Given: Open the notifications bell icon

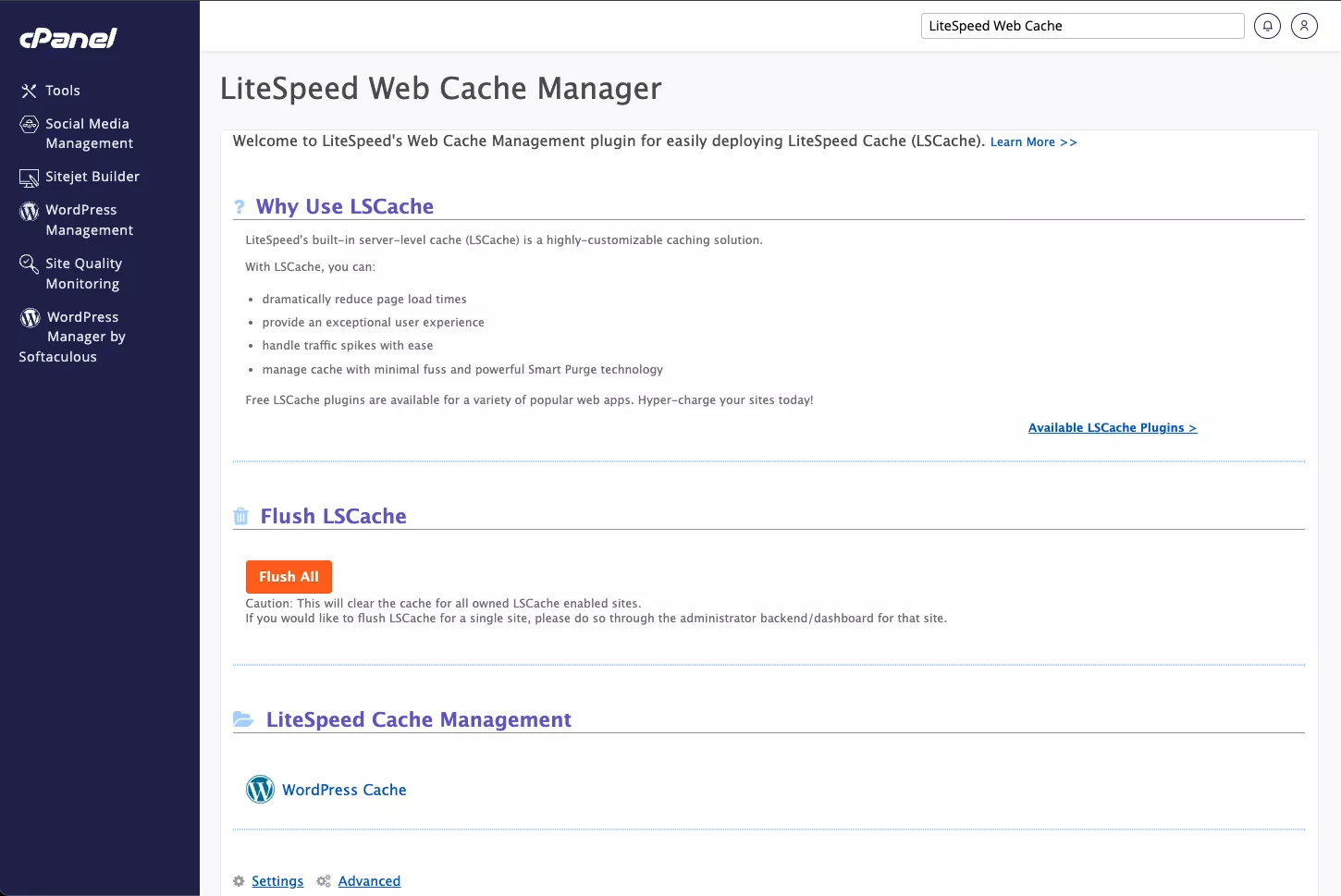Looking at the screenshot, I should tap(1267, 25).
